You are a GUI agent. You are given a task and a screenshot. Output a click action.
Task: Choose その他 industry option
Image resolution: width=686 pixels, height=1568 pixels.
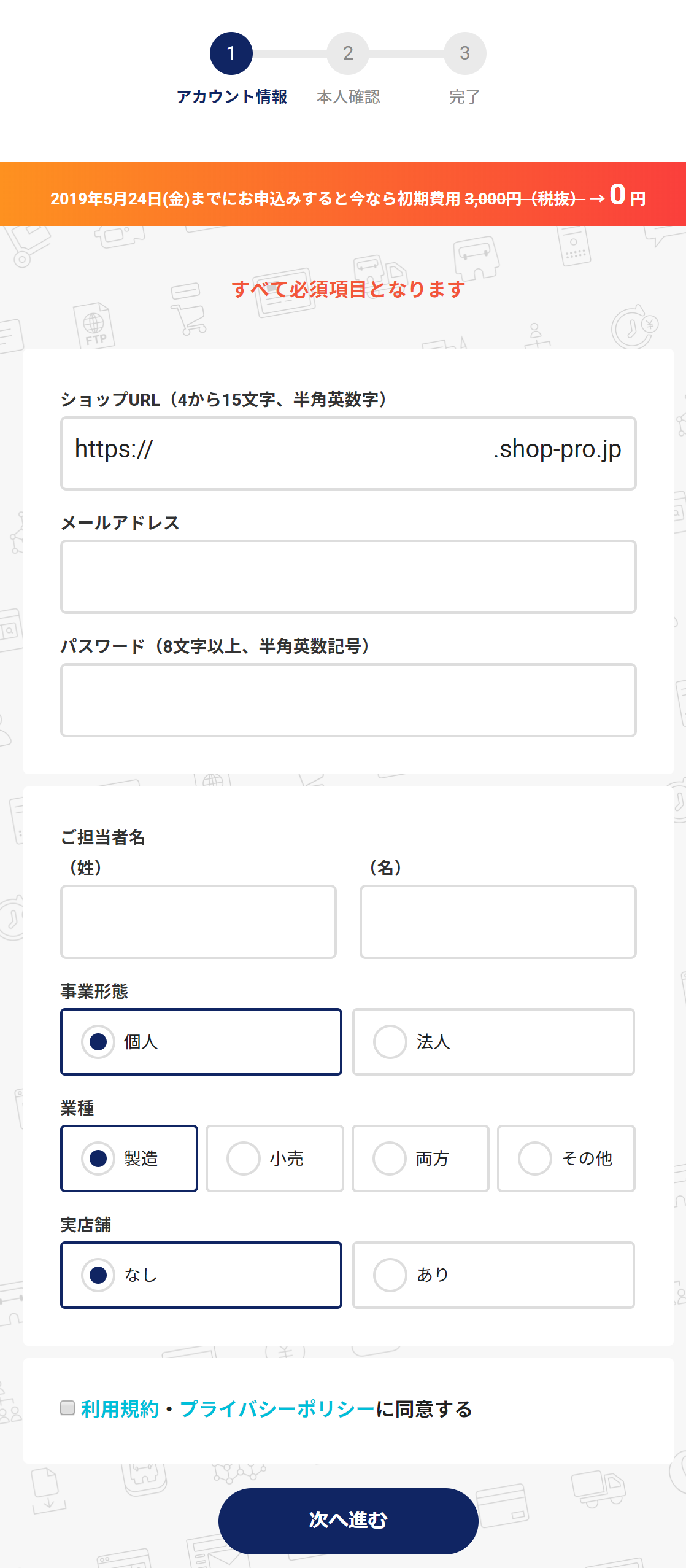(x=566, y=1159)
